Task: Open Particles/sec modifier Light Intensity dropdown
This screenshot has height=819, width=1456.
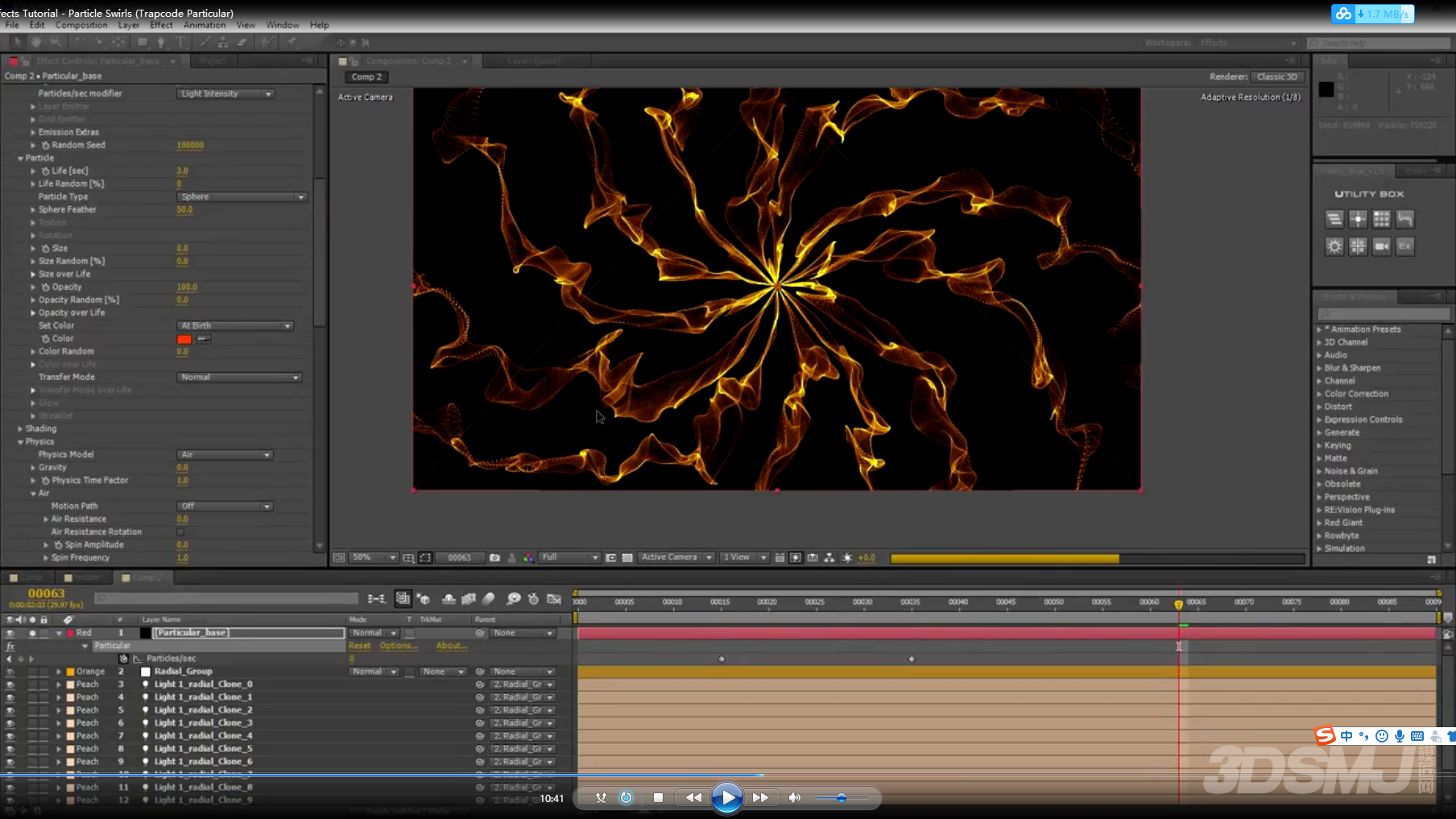Action: click(x=225, y=93)
